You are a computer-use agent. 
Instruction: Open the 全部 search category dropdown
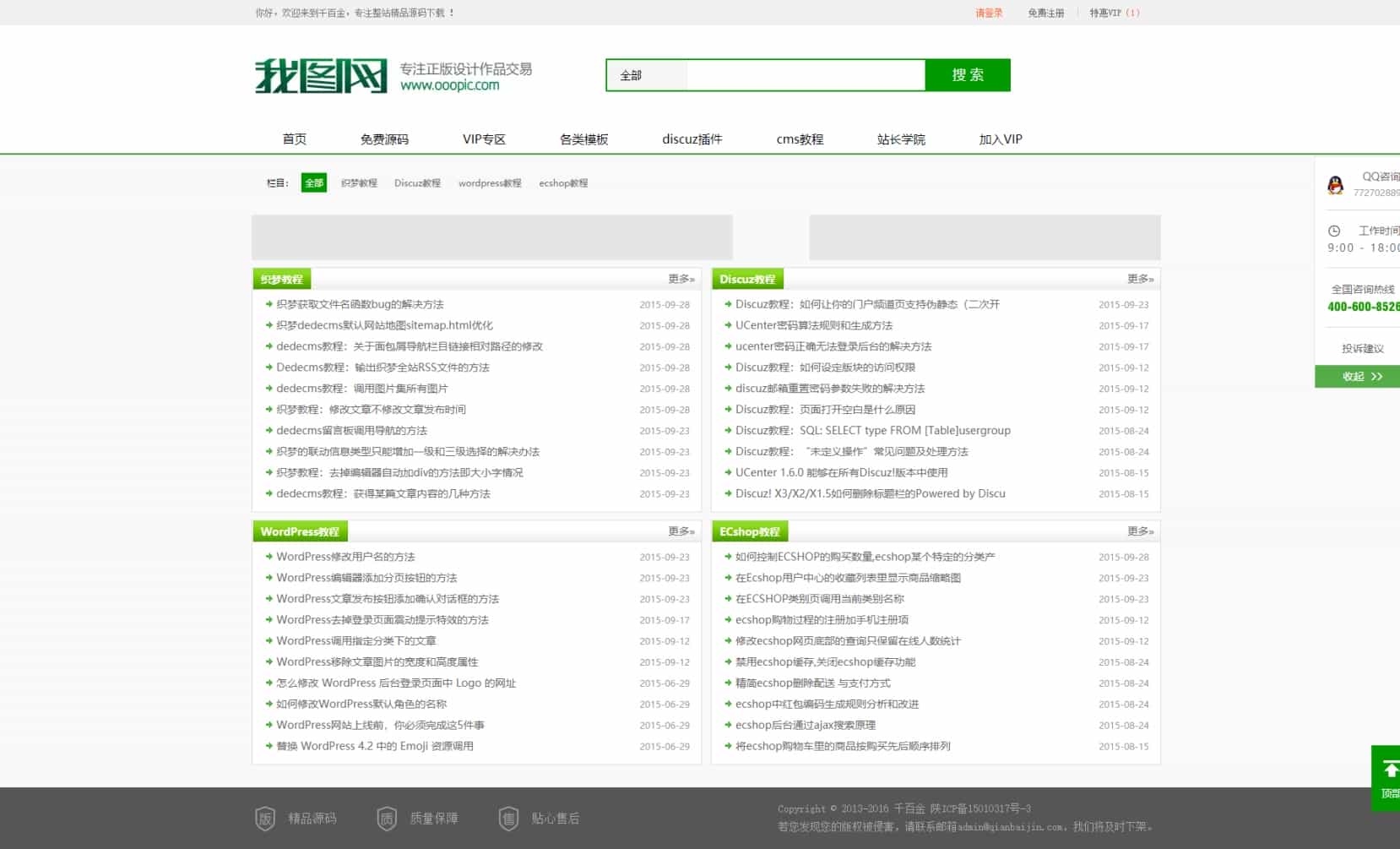647,75
